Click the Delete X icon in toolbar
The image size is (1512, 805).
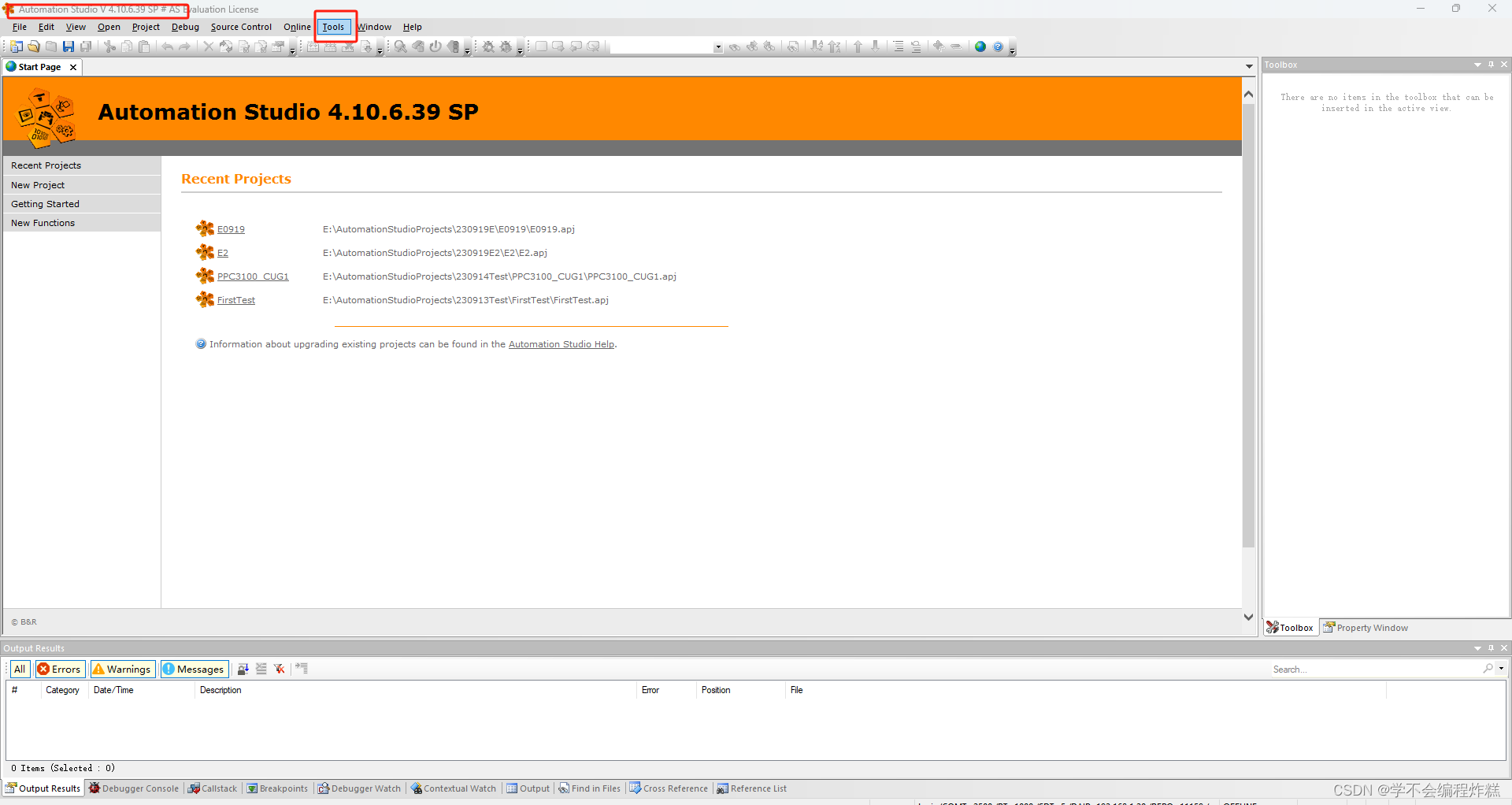[x=209, y=46]
